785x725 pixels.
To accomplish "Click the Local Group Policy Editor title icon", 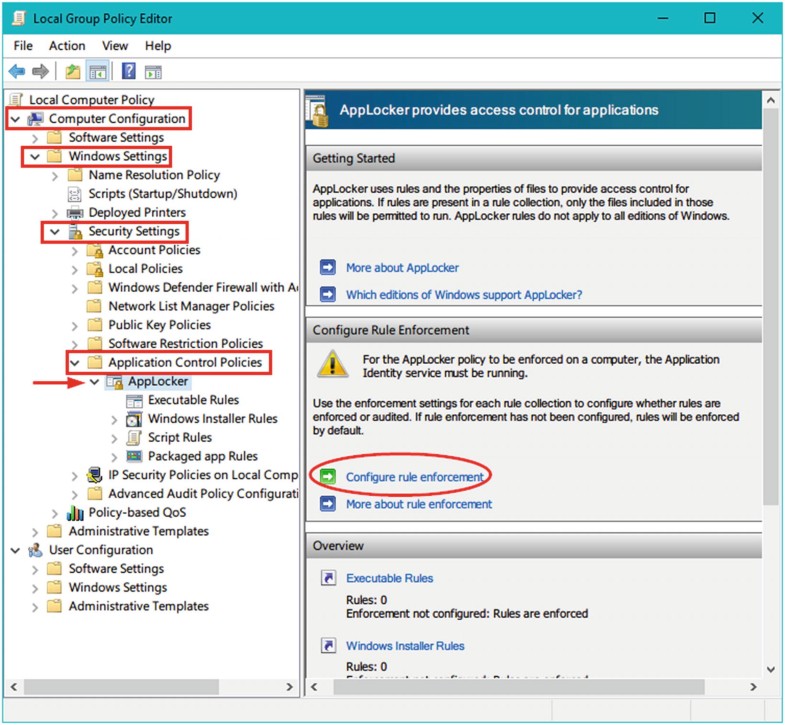I will tap(19, 19).
